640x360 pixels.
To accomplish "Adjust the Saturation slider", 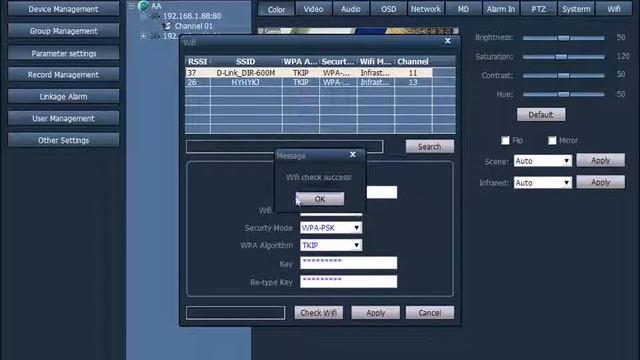I will click(564, 57).
